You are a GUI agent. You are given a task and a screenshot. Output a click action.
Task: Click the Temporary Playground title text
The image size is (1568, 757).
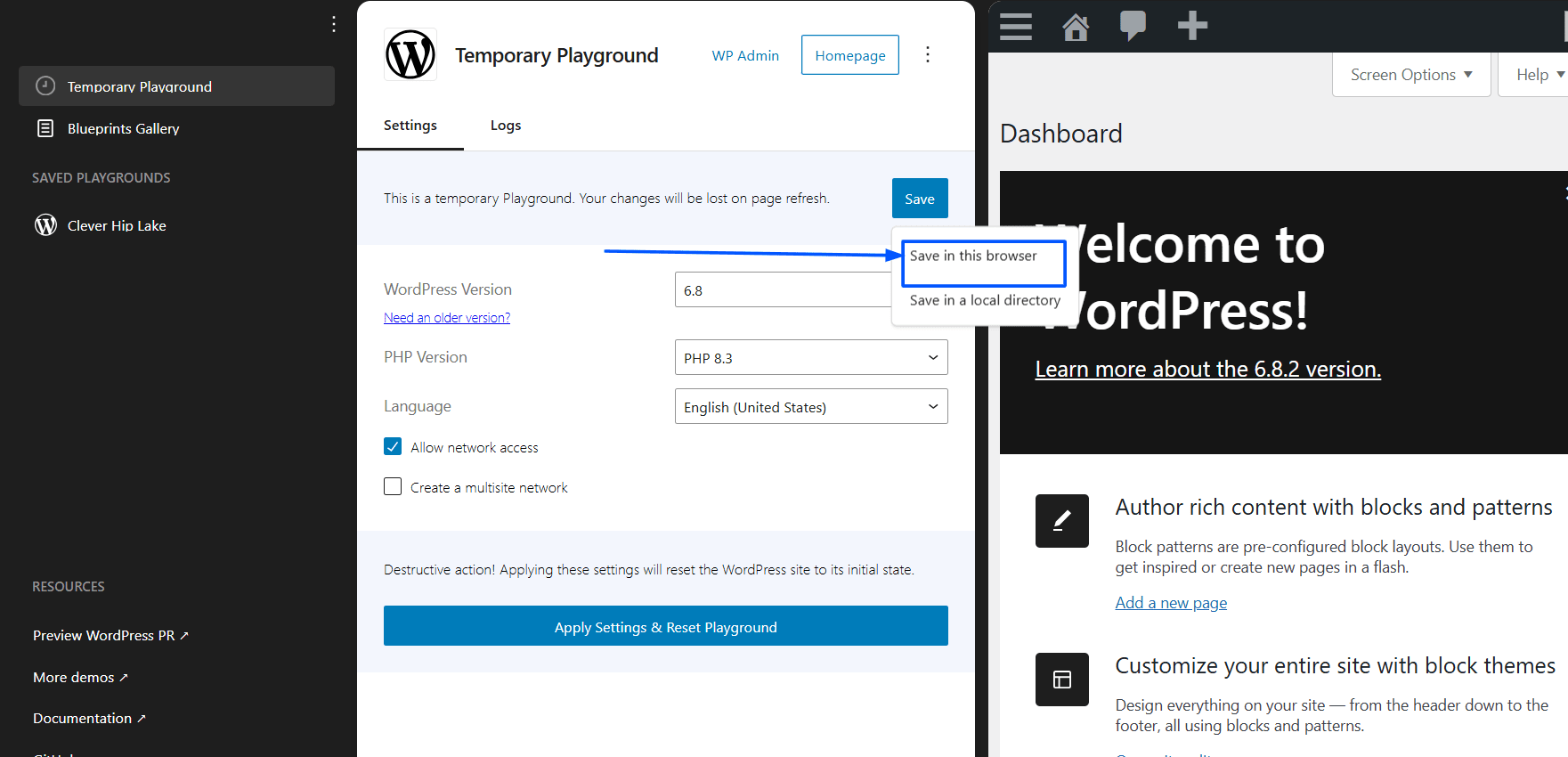[x=557, y=55]
